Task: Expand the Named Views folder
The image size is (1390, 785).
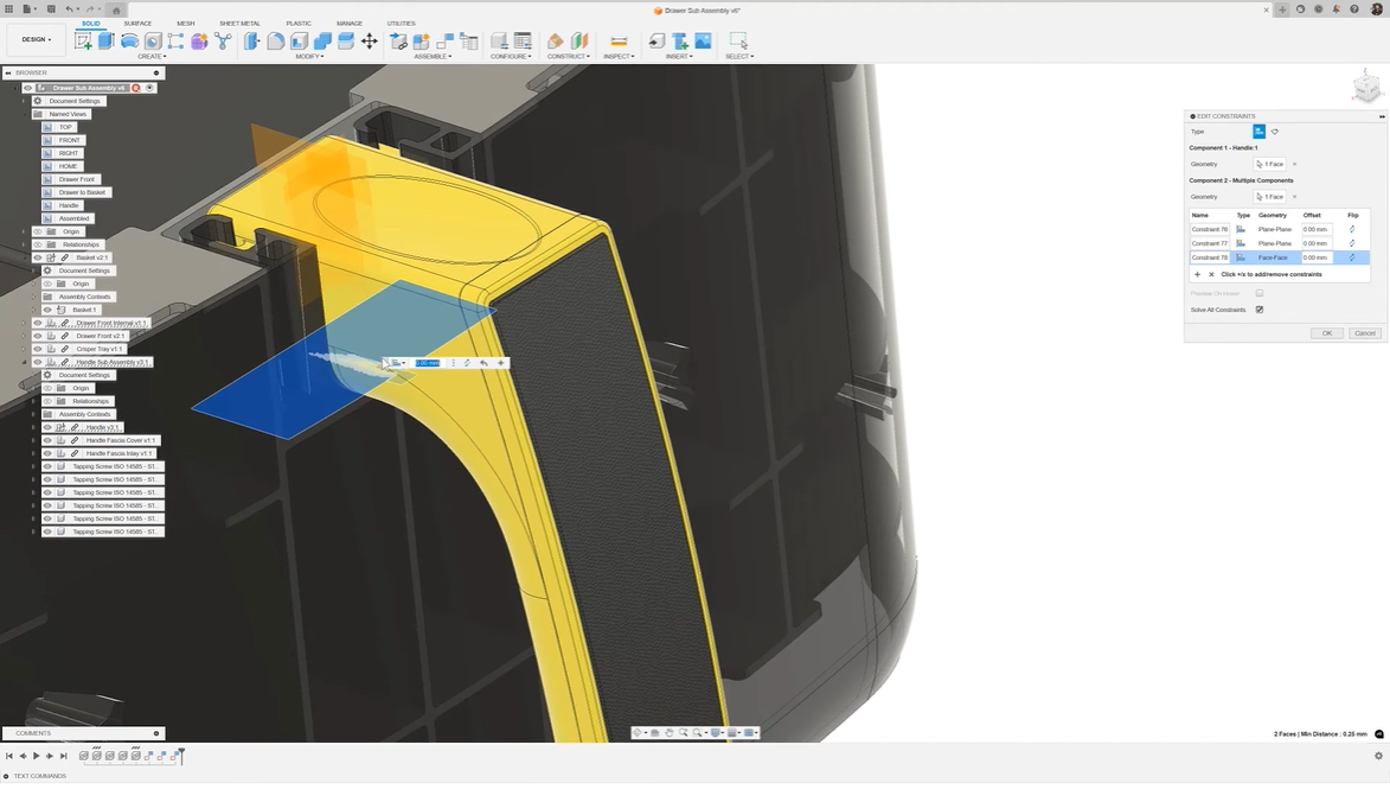Action: [x=24, y=114]
